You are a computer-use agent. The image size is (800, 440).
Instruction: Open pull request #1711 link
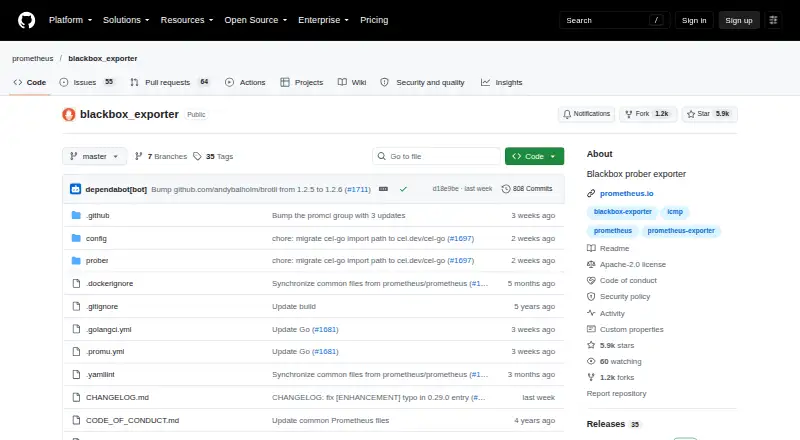[358, 189]
